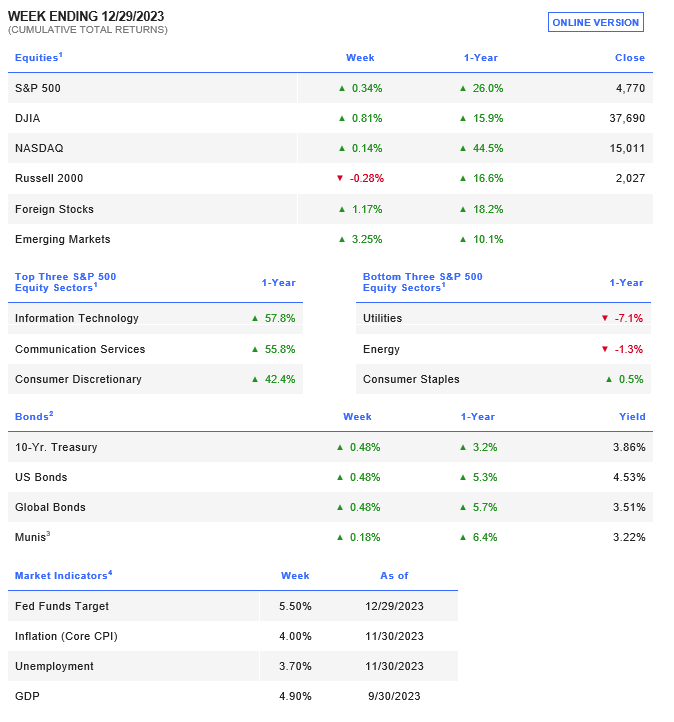Image resolution: width=674 pixels, height=722 pixels.
Task: Click the red down arrow for Russell 2000
Action: [x=340, y=178]
